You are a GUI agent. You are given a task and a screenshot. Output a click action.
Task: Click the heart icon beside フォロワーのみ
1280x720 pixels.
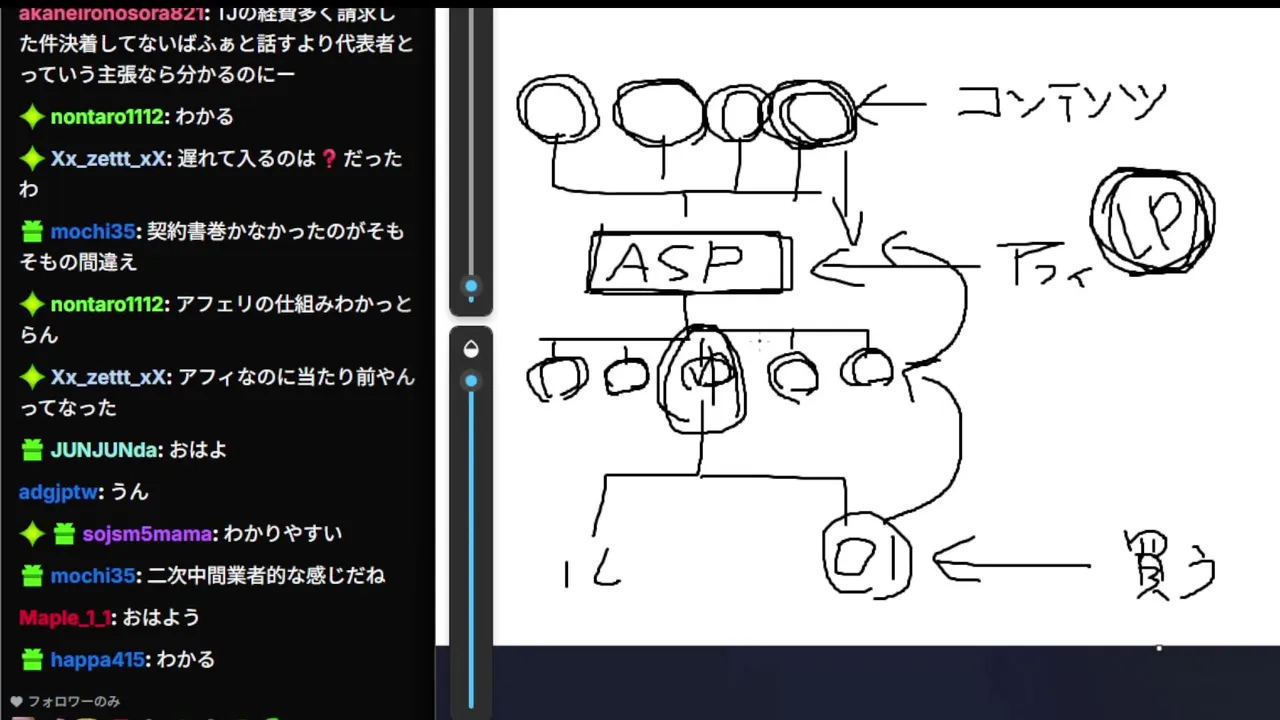(16, 702)
